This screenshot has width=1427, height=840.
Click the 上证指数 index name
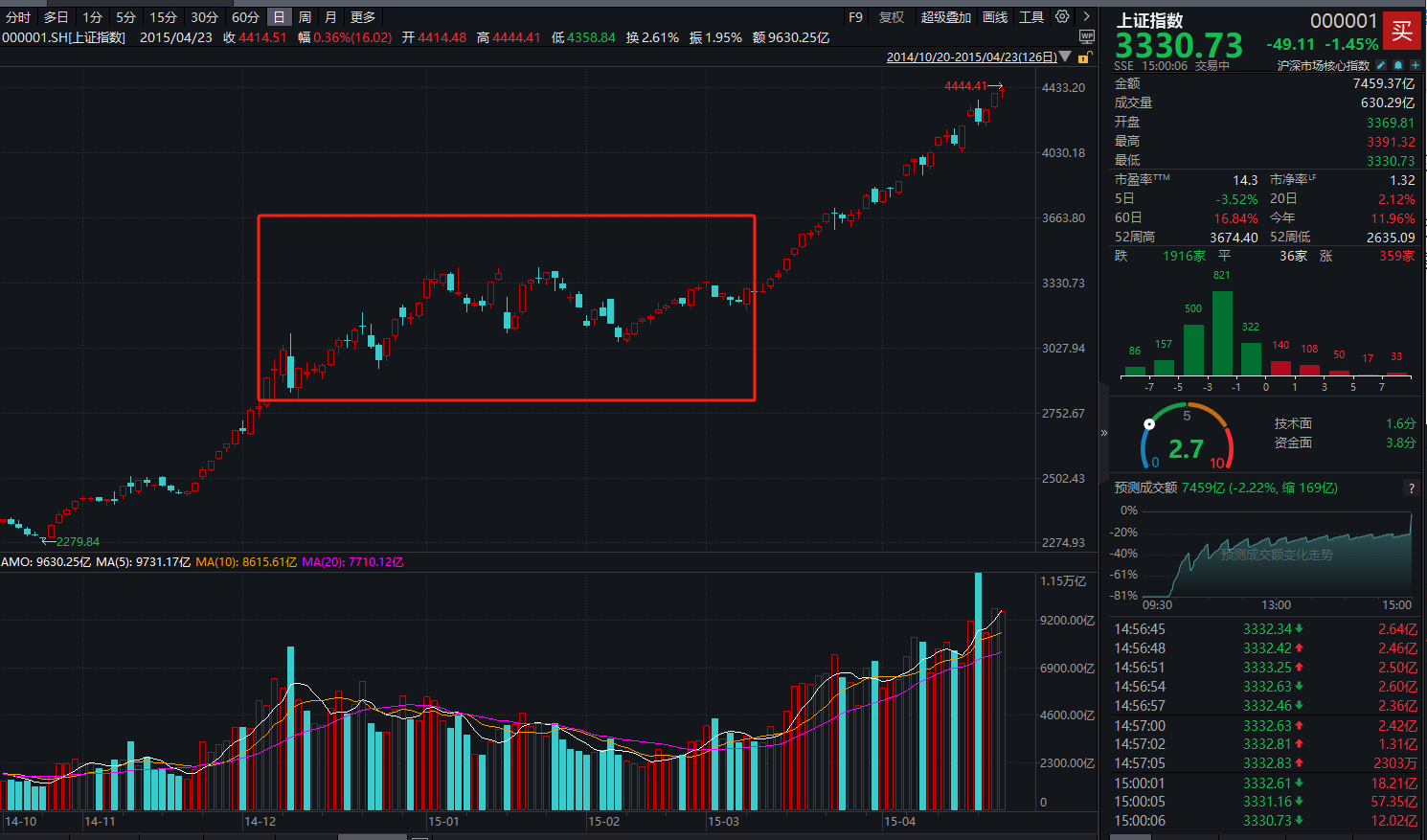[x=1149, y=20]
